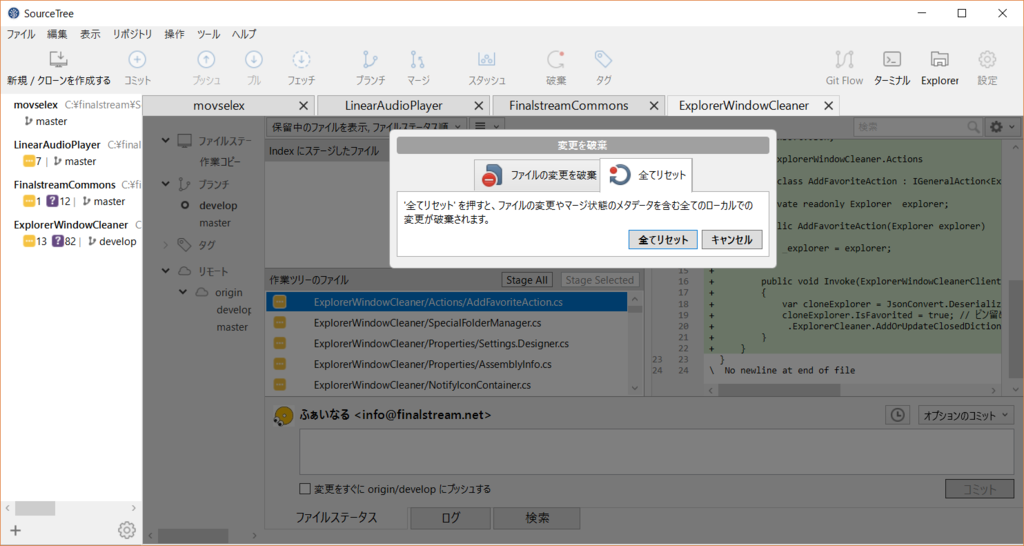Switch to the 検索 bottom tab
Screen dimensions: 1024x546
[x=537, y=517]
